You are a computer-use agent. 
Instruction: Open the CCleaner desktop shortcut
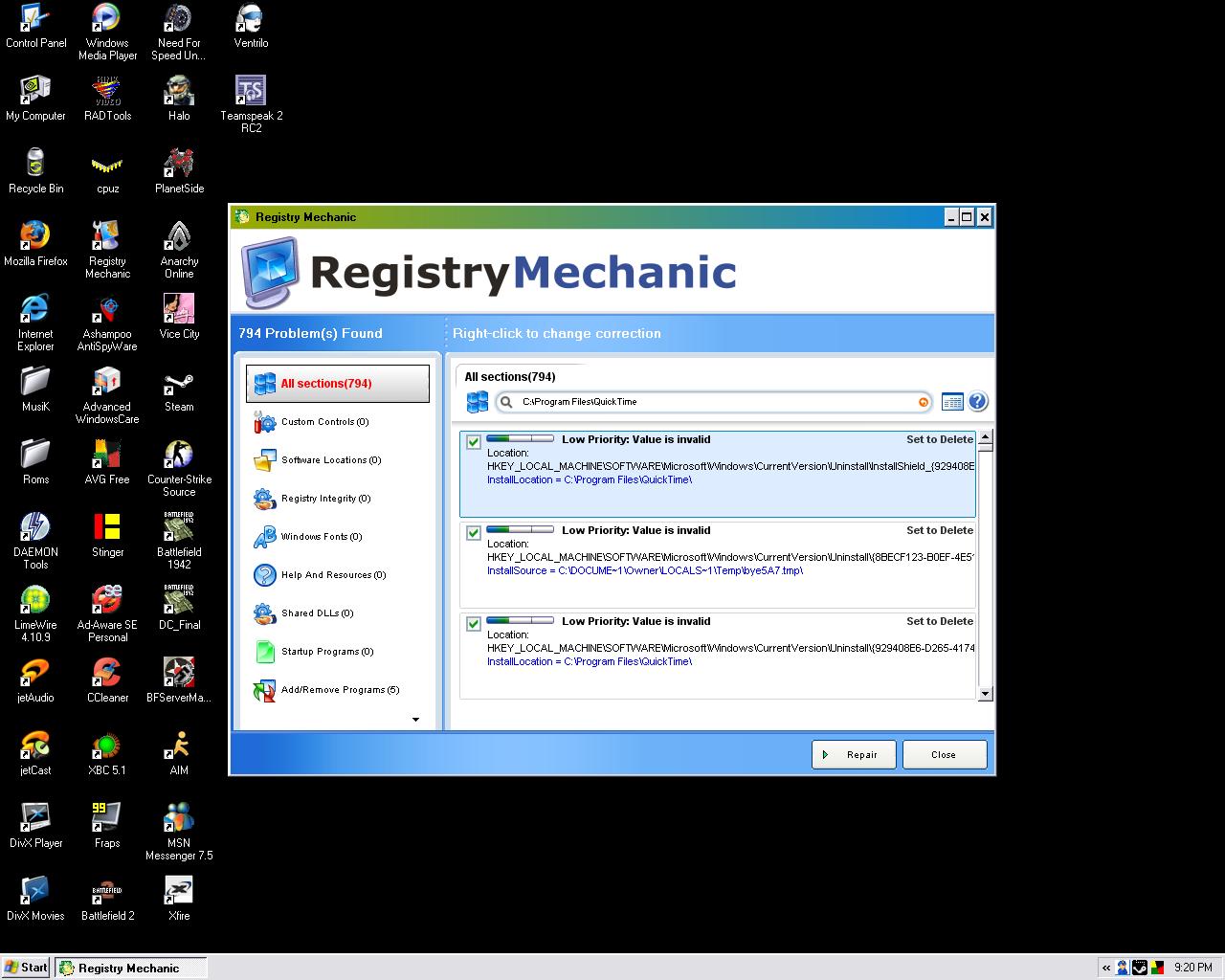coord(107,680)
